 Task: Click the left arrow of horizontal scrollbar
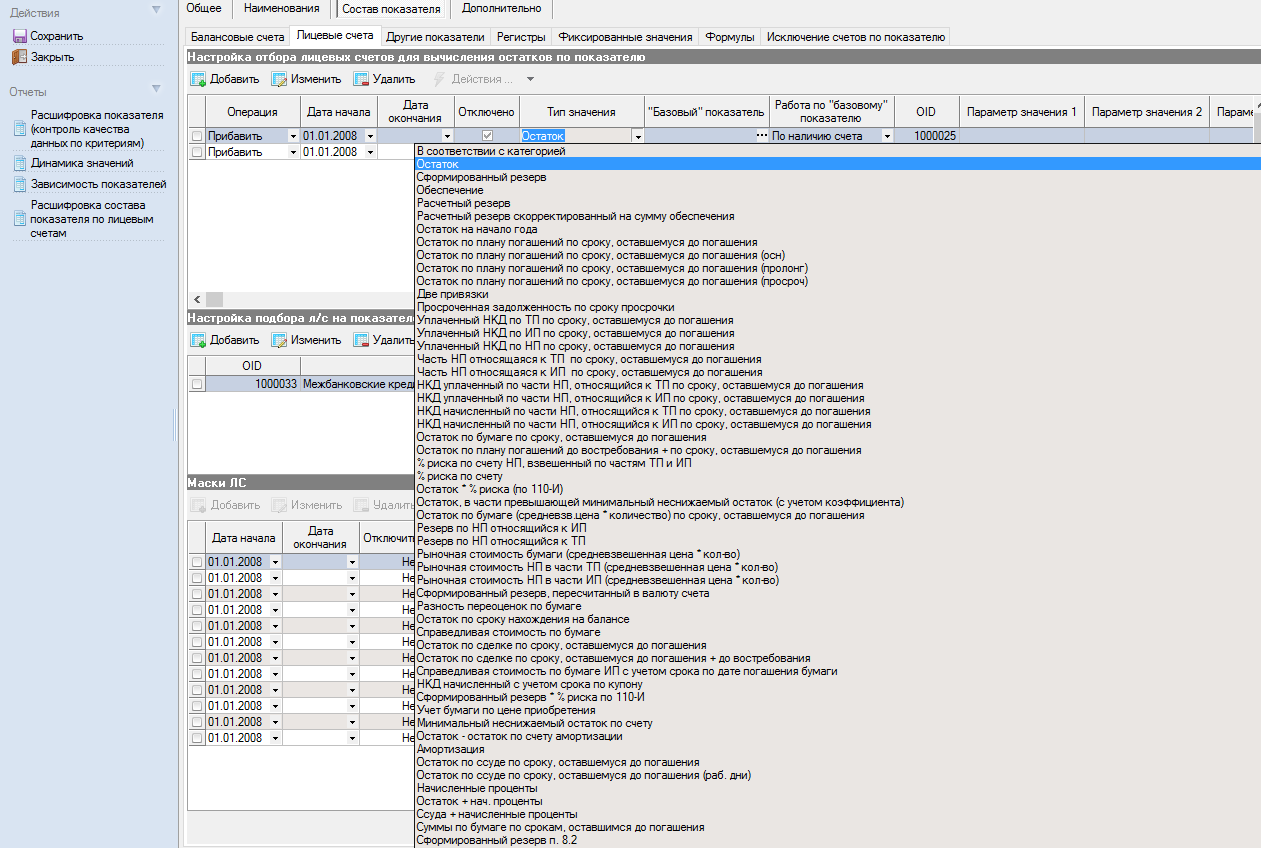(196, 300)
